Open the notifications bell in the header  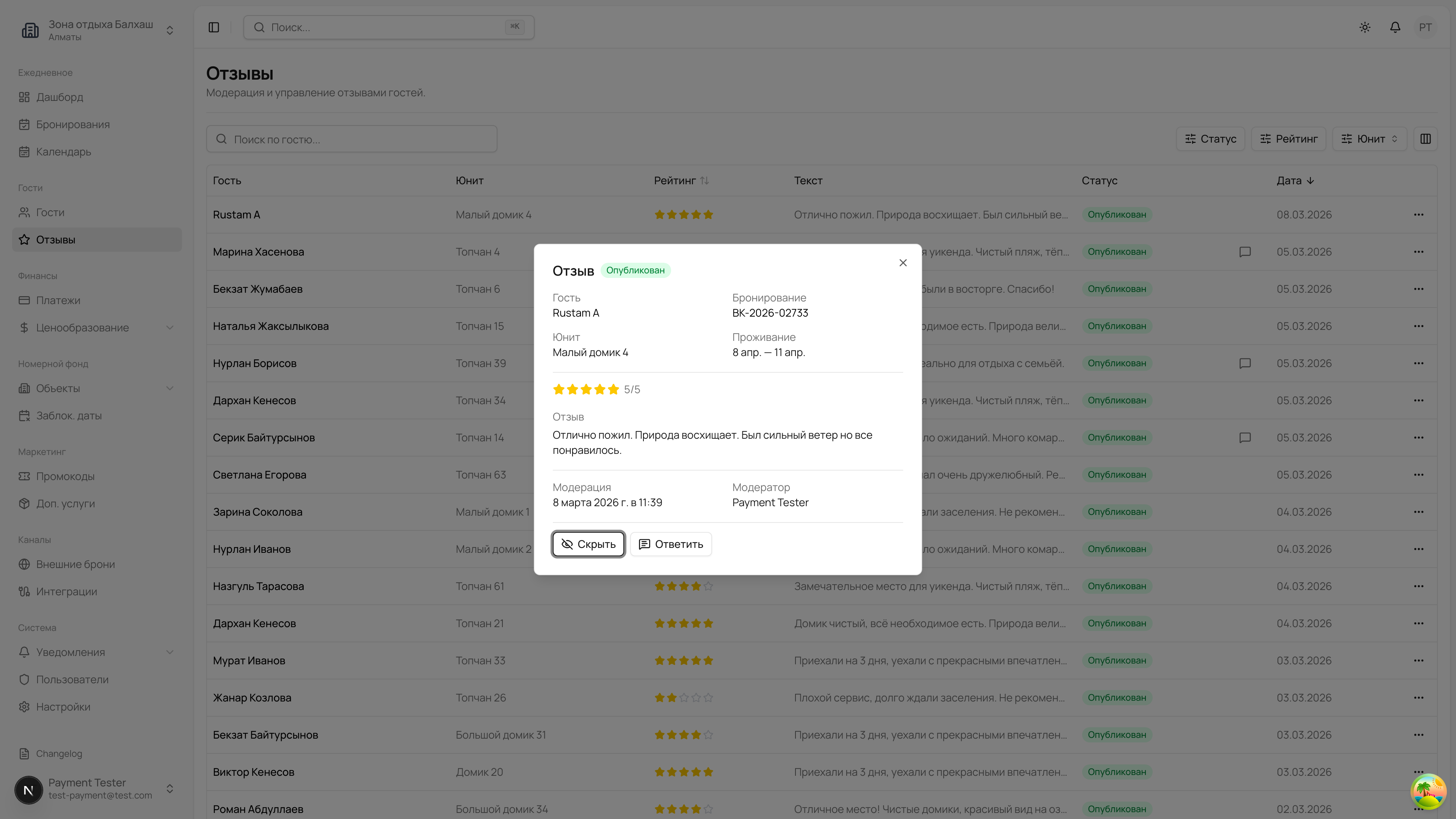coord(1395,27)
